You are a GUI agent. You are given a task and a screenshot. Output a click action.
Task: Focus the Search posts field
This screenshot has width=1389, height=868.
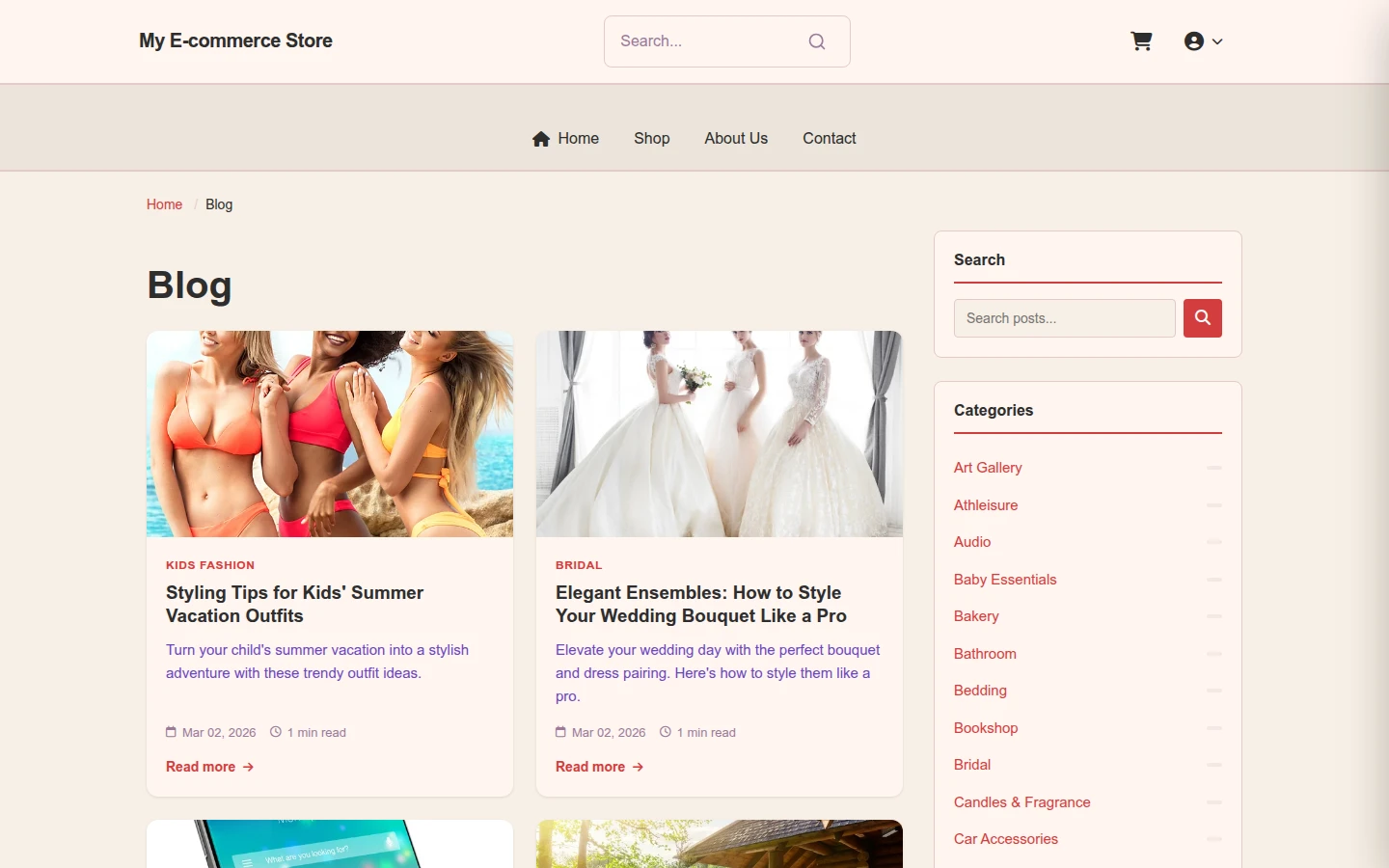[x=1065, y=318]
